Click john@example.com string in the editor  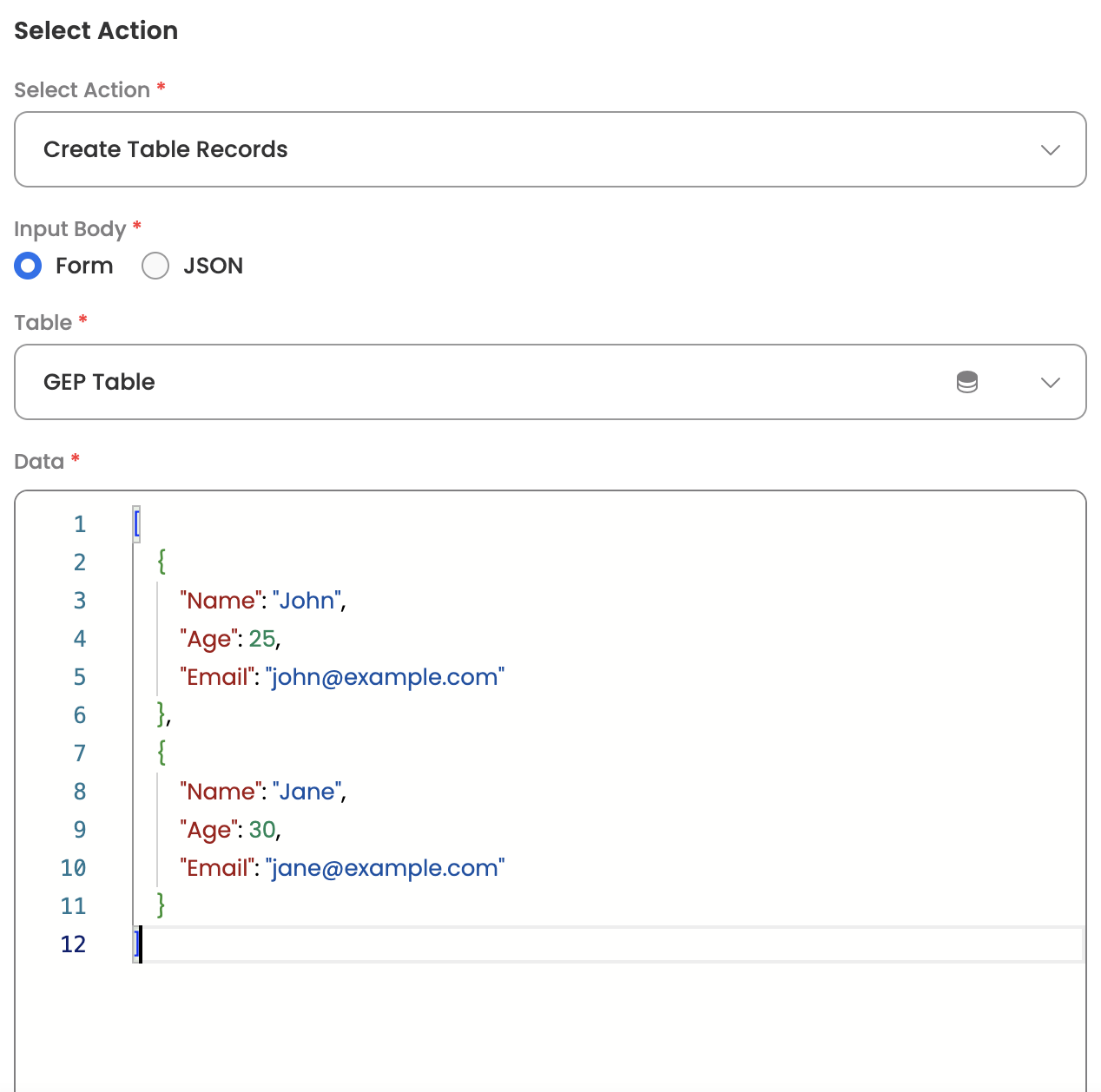385,677
